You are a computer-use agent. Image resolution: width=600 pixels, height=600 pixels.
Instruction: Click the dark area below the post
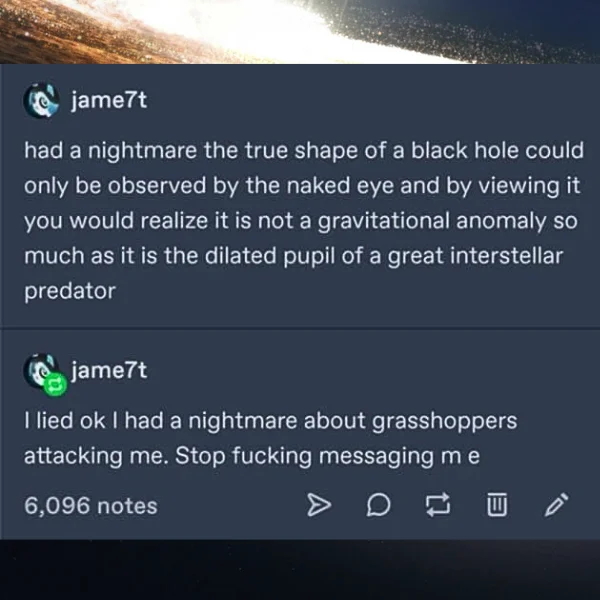300,570
